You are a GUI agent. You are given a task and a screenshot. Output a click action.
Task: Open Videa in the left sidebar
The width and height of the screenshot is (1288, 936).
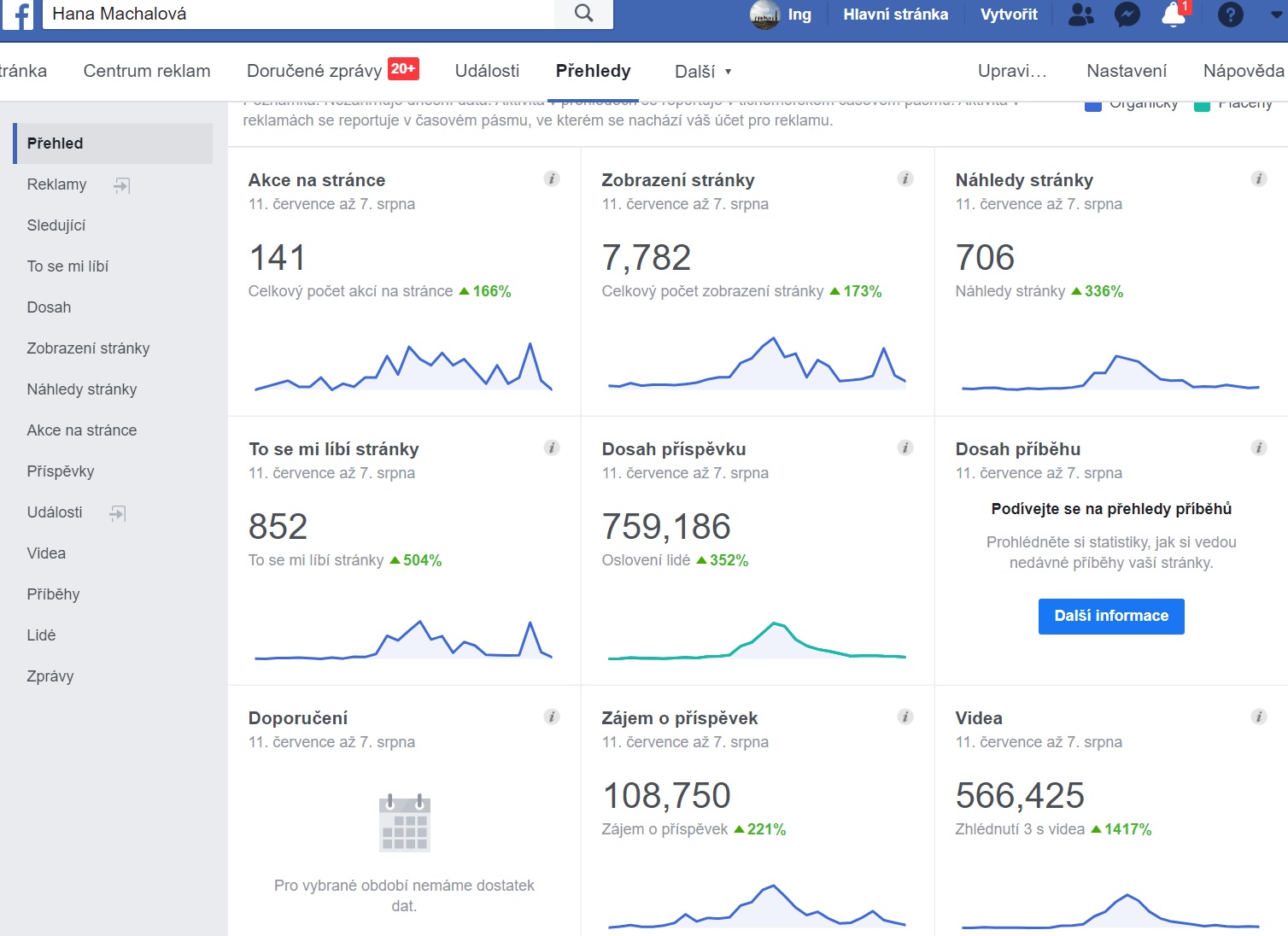[x=46, y=553]
